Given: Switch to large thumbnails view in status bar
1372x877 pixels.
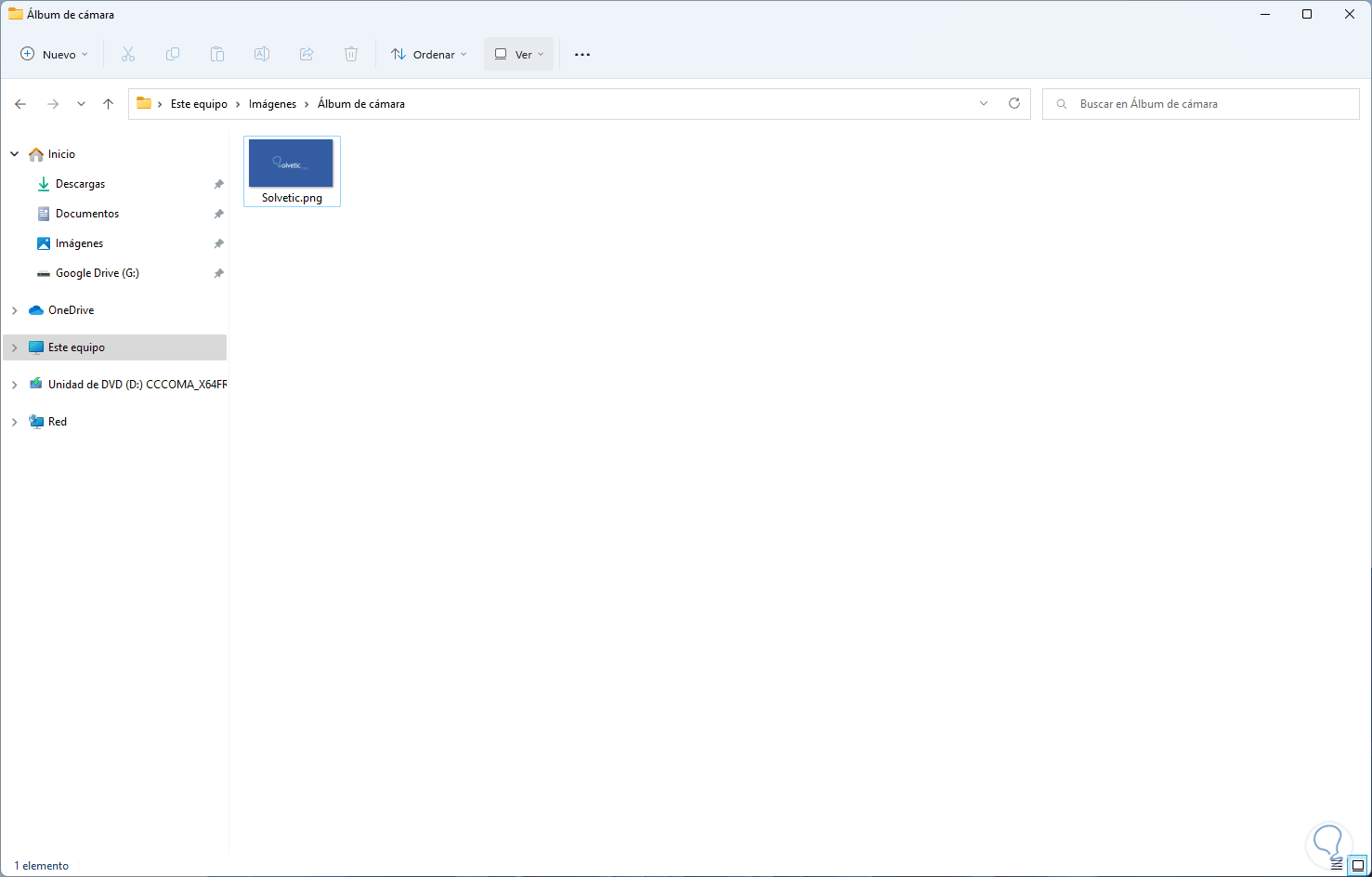Looking at the screenshot, I should tap(1357, 865).
